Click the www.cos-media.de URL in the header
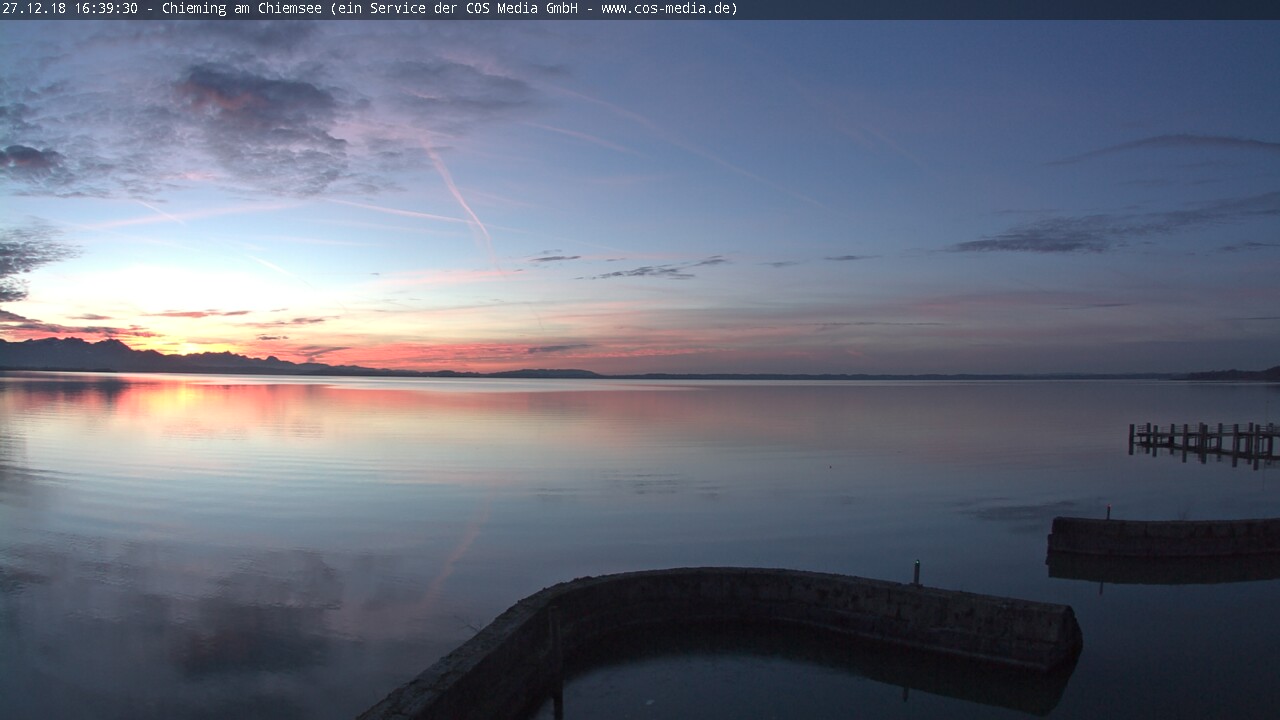This screenshot has width=1280, height=720. coord(668,9)
